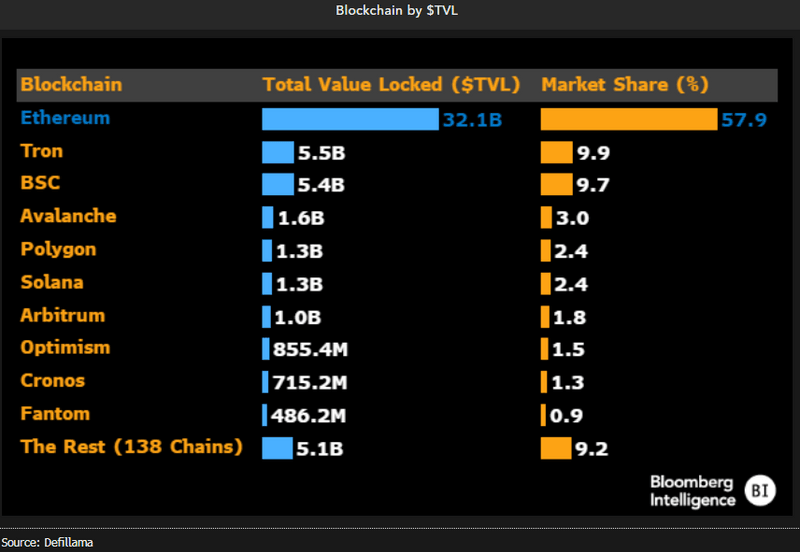Click the Bloomberg Intelligence wordmark
Image resolution: width=800 pixels, height=552 pixels.
(x=692, y=491)
